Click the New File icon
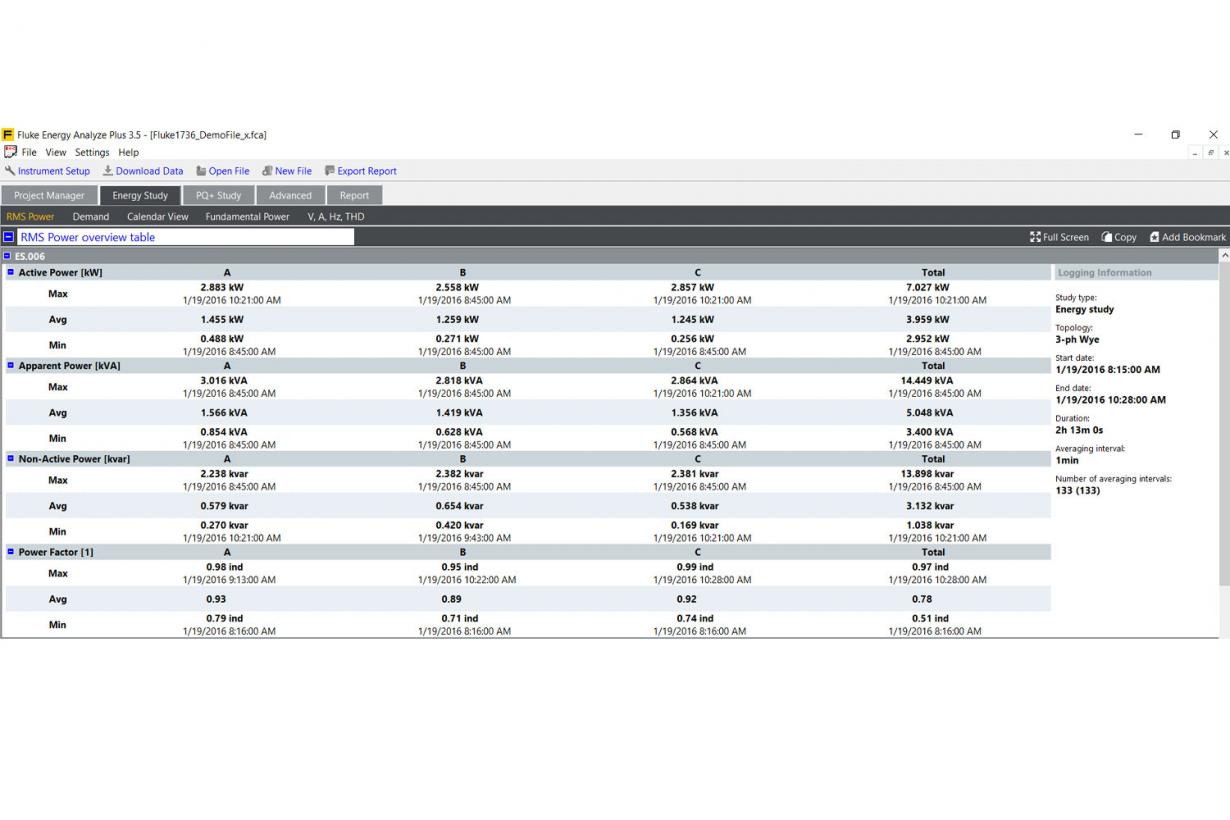Screen dimensions: 1230x820 [267, 171]
